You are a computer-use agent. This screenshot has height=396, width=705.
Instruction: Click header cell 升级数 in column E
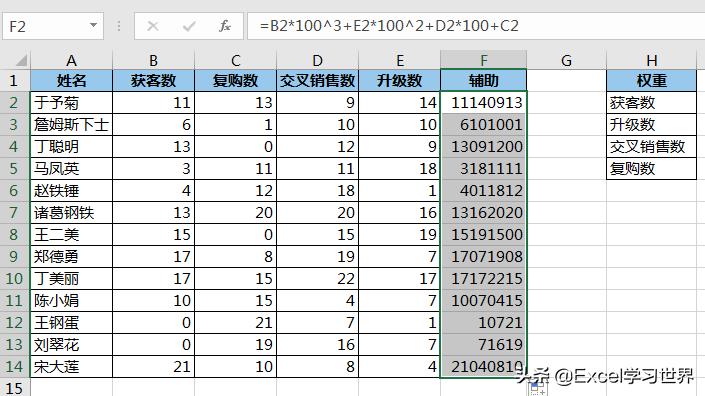point(400,80)
